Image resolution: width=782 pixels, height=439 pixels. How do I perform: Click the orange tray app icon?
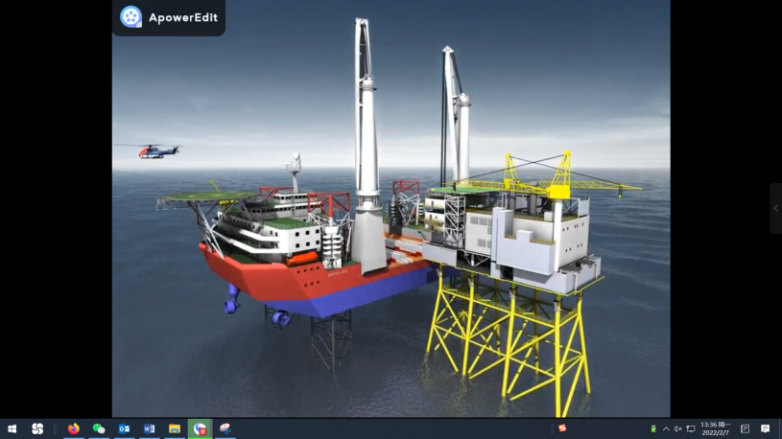click(x=562, y=428)
